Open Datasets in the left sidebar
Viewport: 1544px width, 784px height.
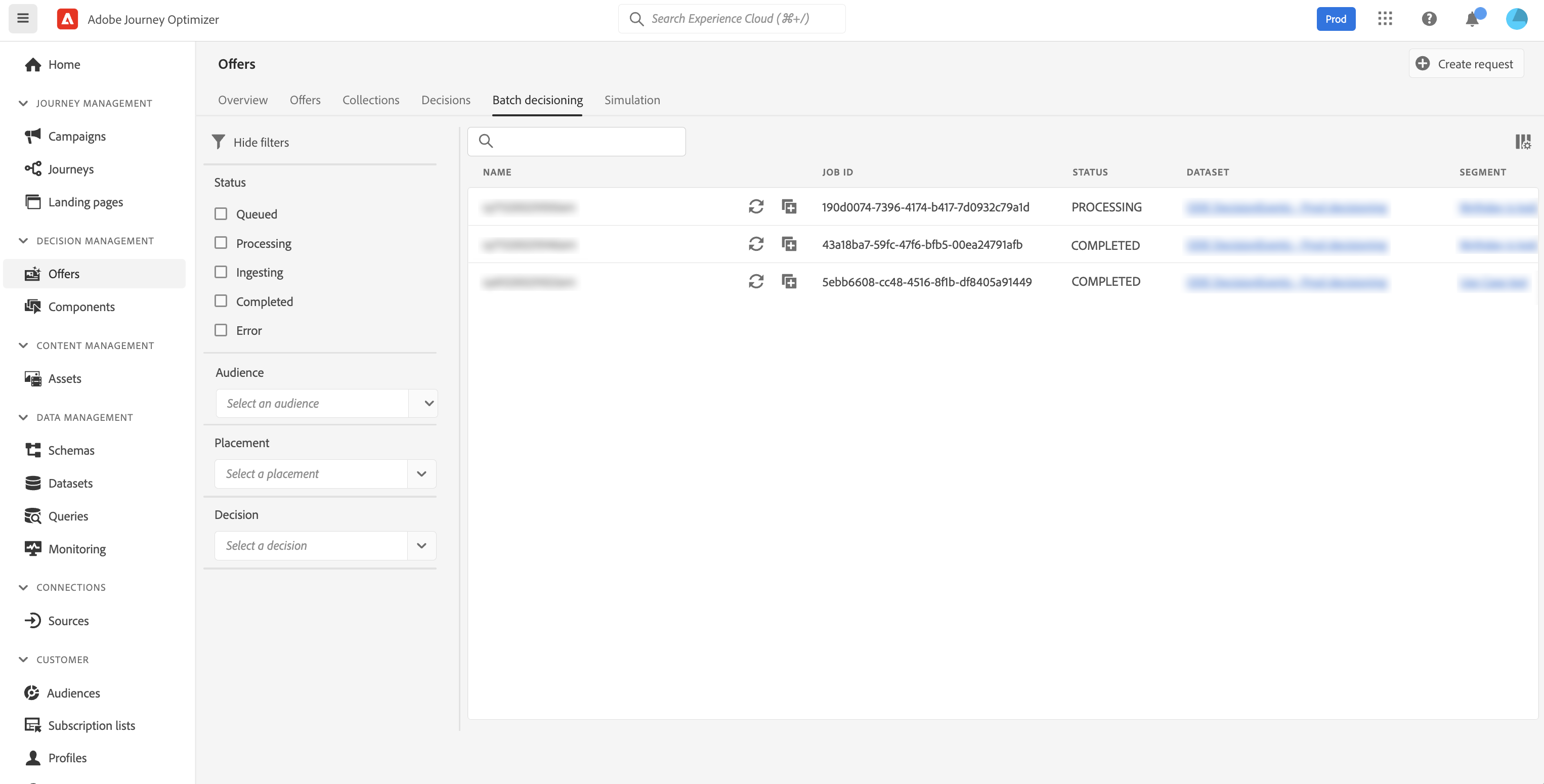tap(70, 483)
